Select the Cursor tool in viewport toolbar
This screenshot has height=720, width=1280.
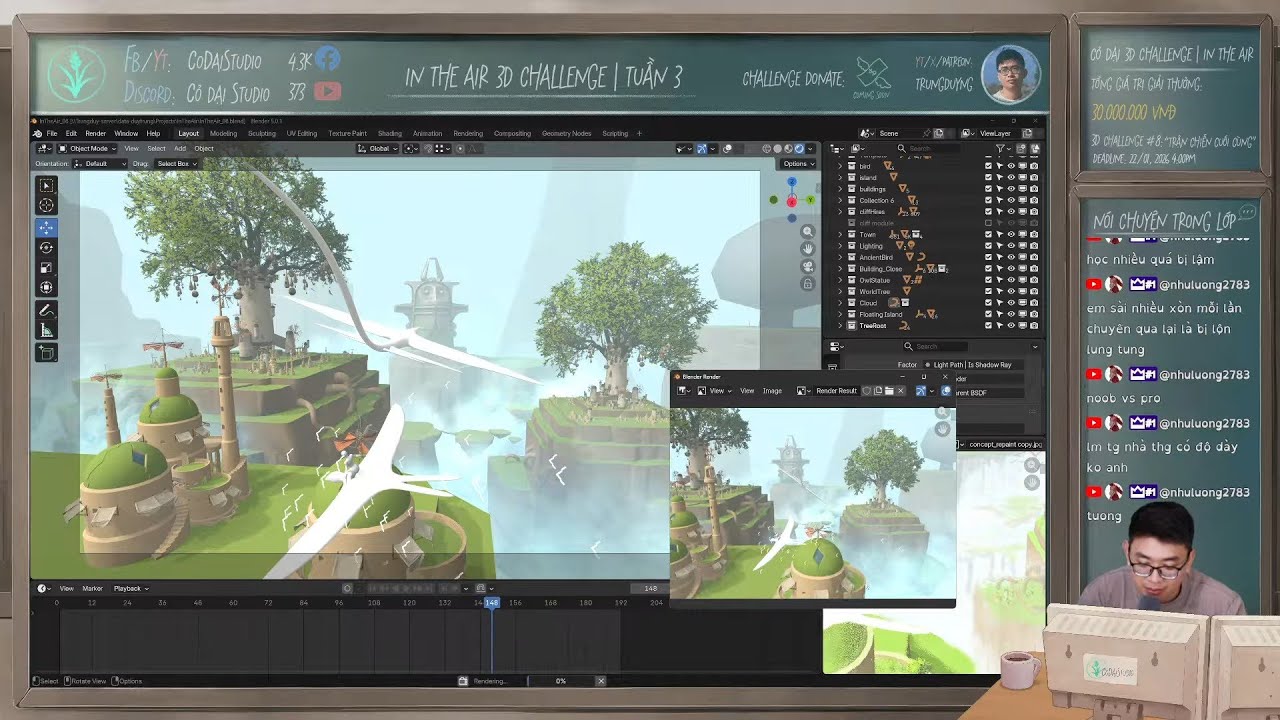point(46,205)
